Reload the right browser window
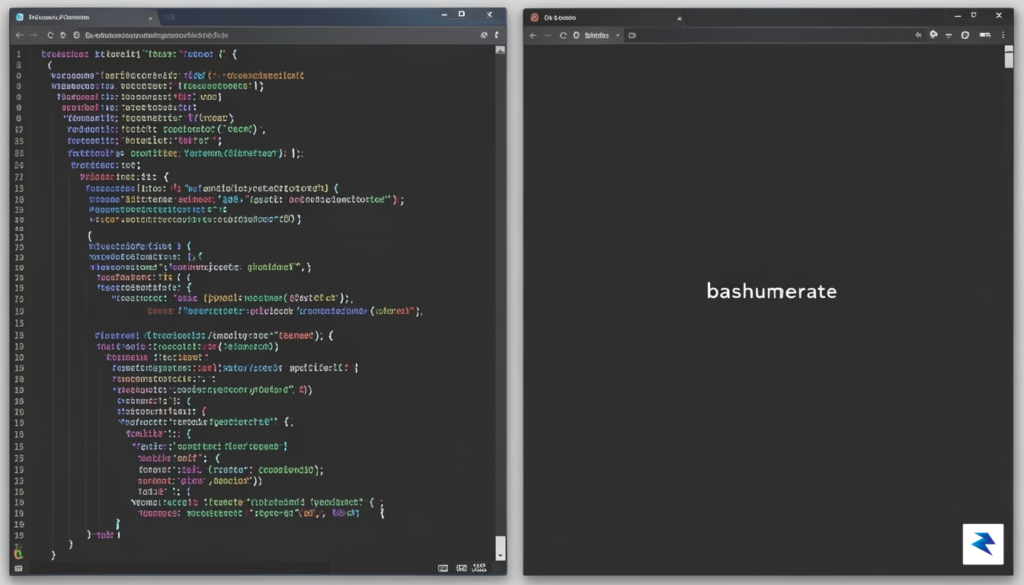This screenshot has height=585, width=1024. [x=563, y=35]
